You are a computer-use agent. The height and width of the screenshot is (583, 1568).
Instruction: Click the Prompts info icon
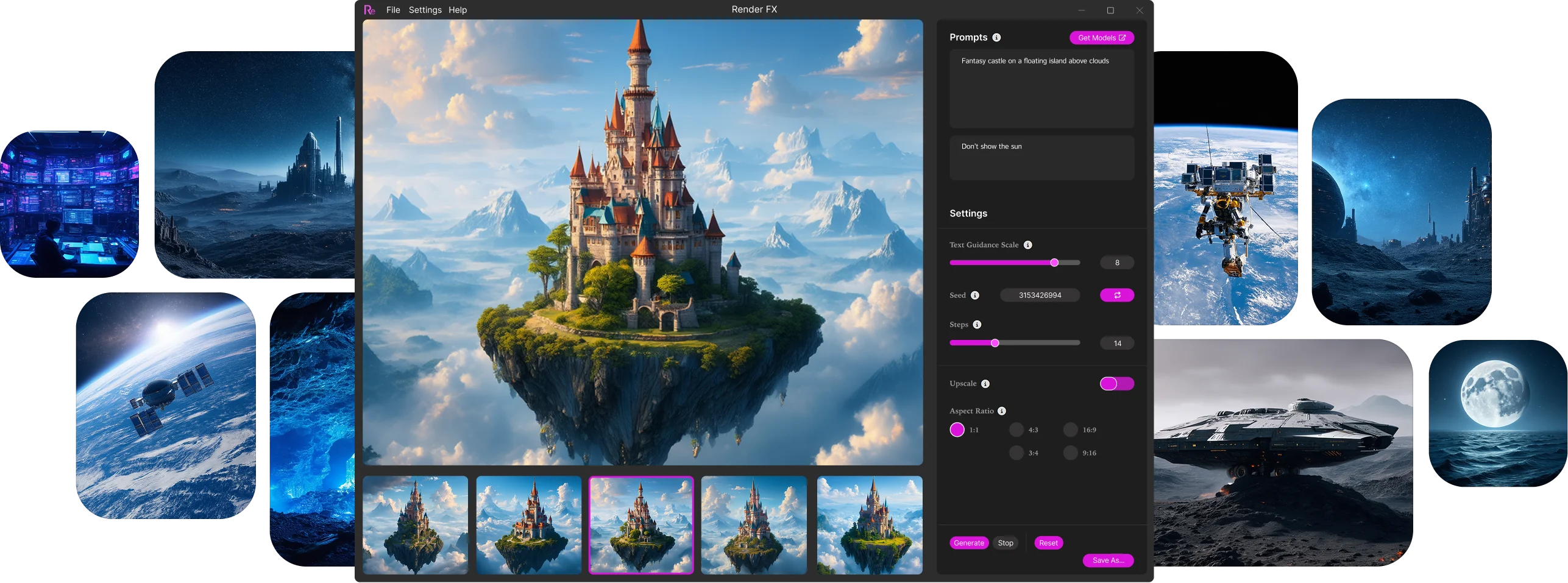pos(996,37)
